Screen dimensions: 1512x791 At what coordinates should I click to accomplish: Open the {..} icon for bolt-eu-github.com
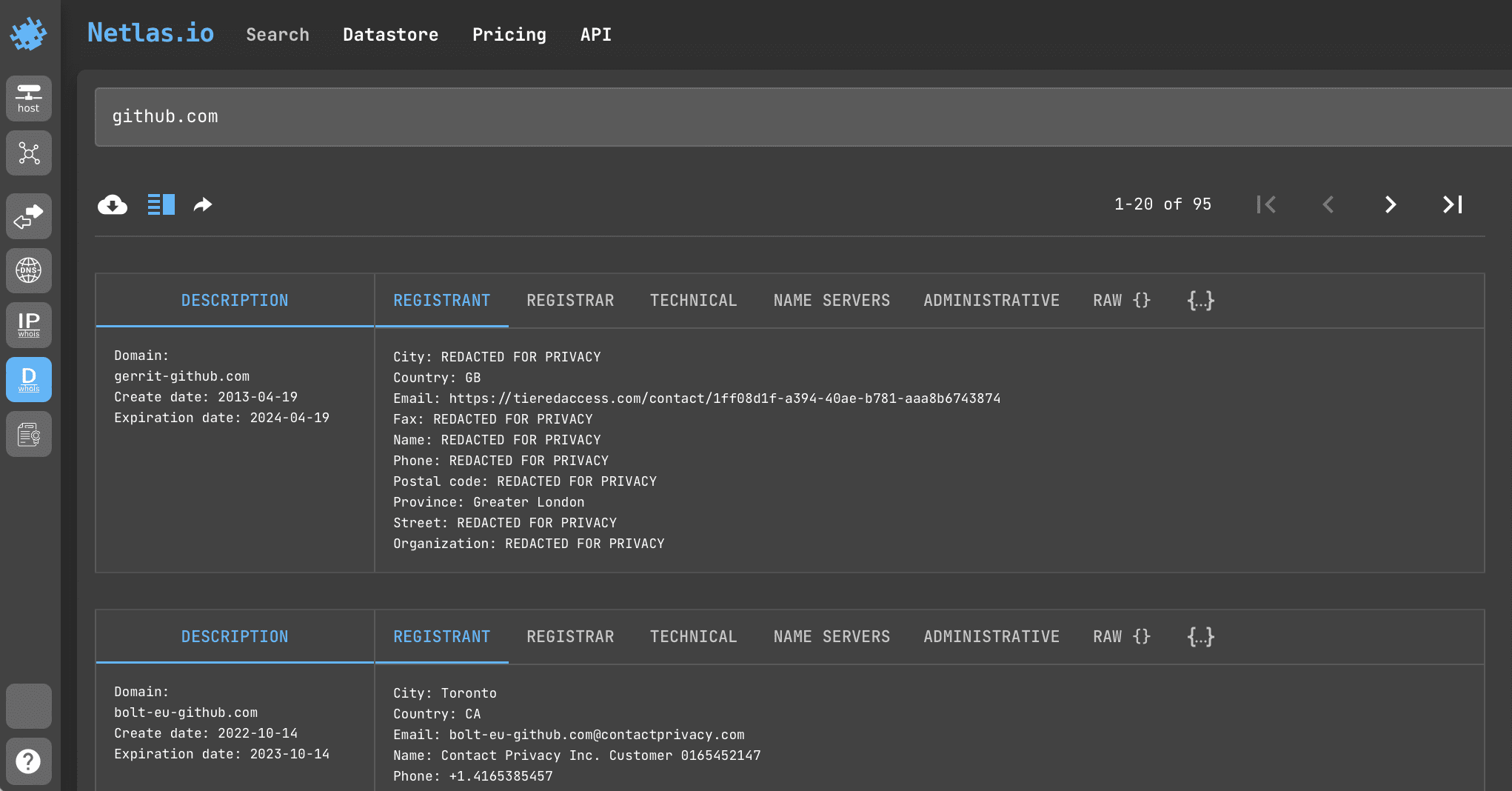1201,637
